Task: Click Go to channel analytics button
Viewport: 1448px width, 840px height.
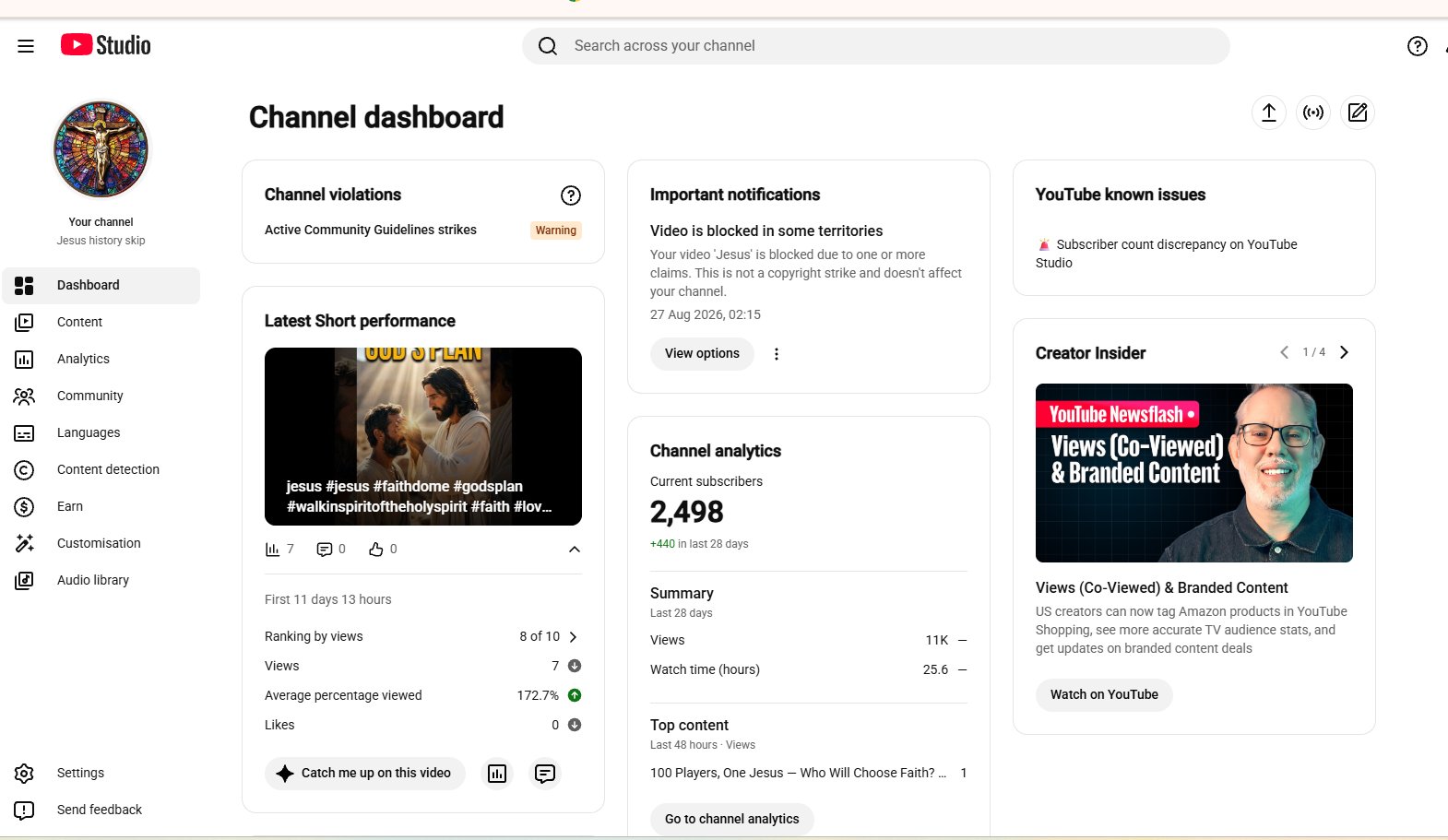Action: pyautogui.click(x=732, y=819)
